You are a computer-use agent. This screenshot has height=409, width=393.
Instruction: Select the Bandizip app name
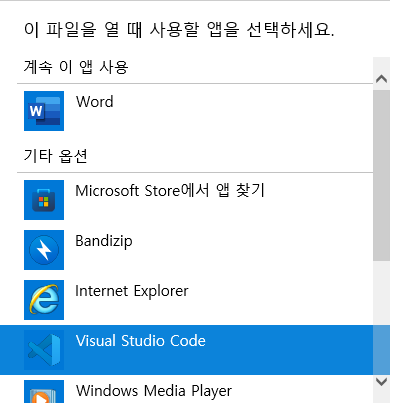pos(104,241)
